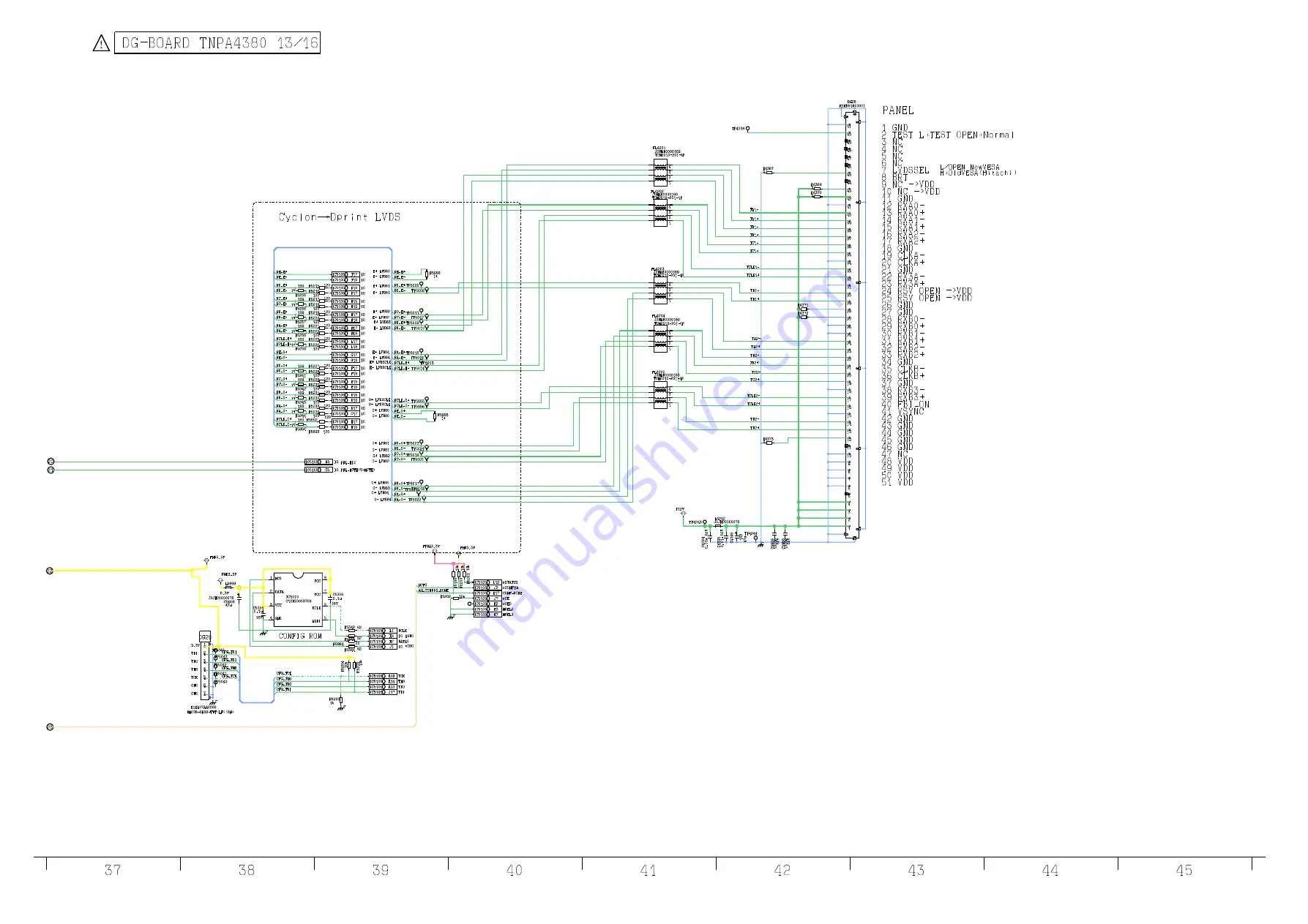Click column marker 41 in bottom ruler
The image size is (1308, 924).
pyautogui.click(x=649, y=871)
